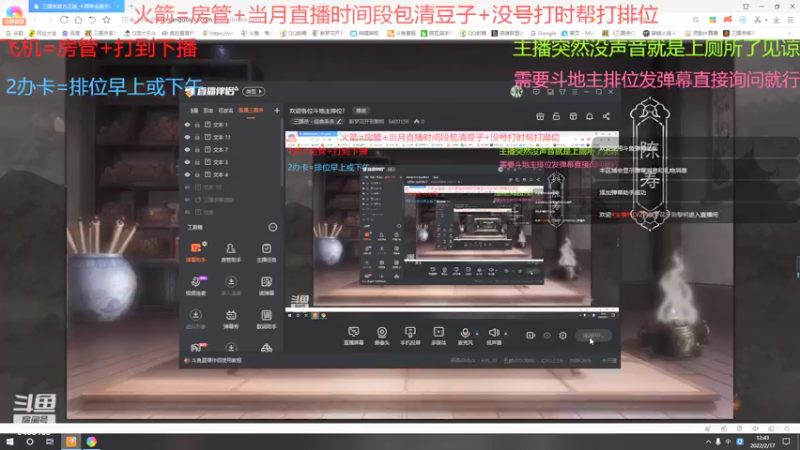Click the padlock icon above the preview
Image resolution: width=800 pixels, height=450 pixels.
click(556, 116)
